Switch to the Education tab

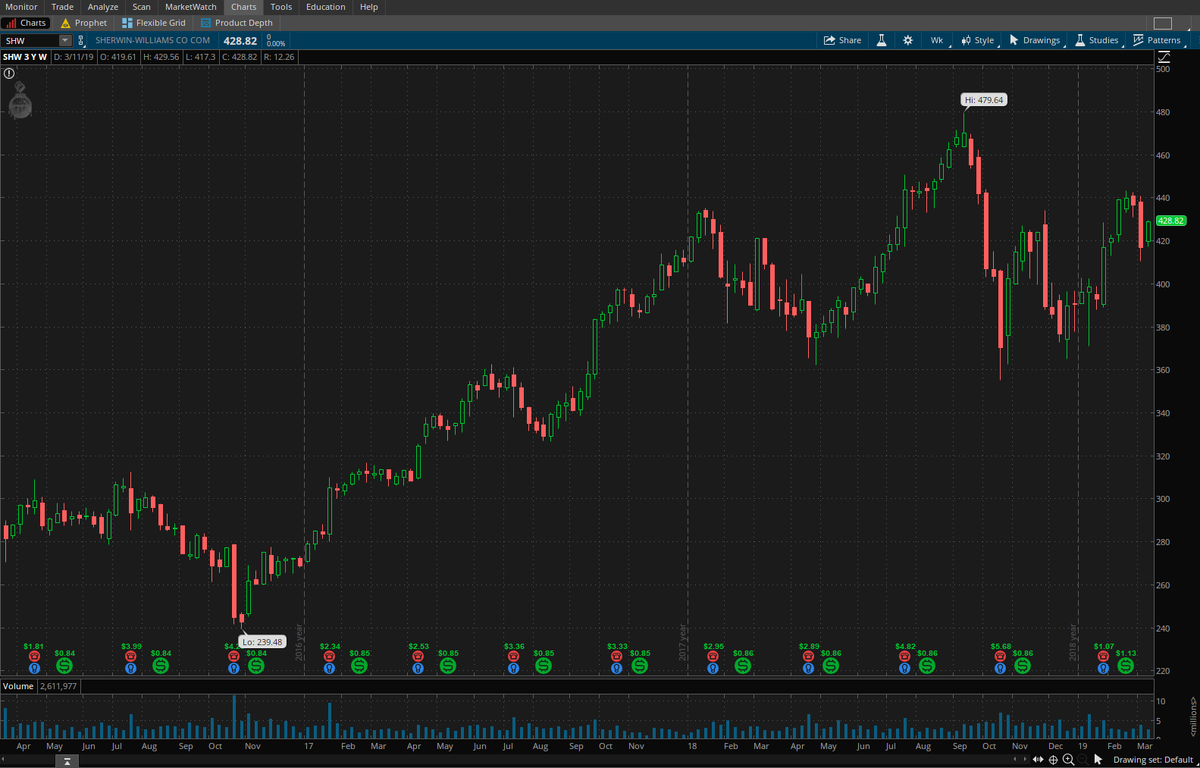point(325,7)
